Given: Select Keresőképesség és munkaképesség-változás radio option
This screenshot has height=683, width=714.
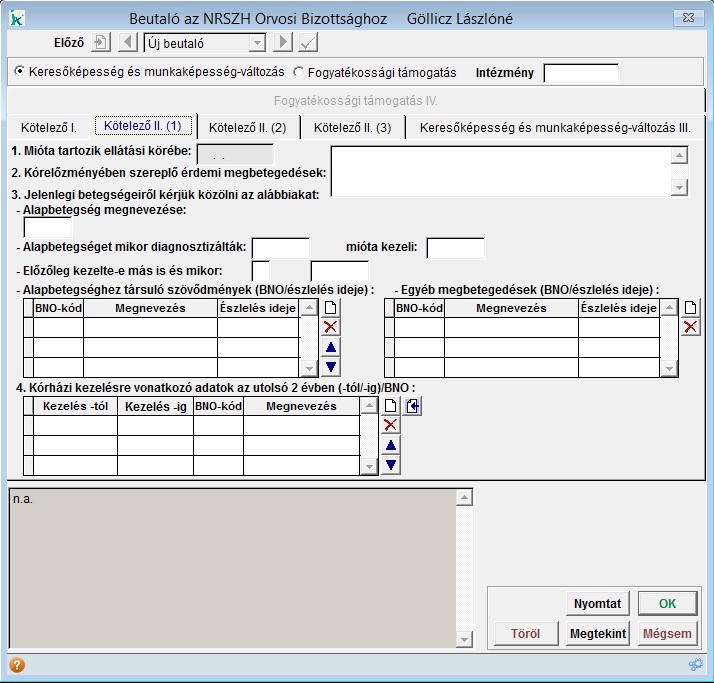Looking at the screenshot, I should tap(20, 72).
